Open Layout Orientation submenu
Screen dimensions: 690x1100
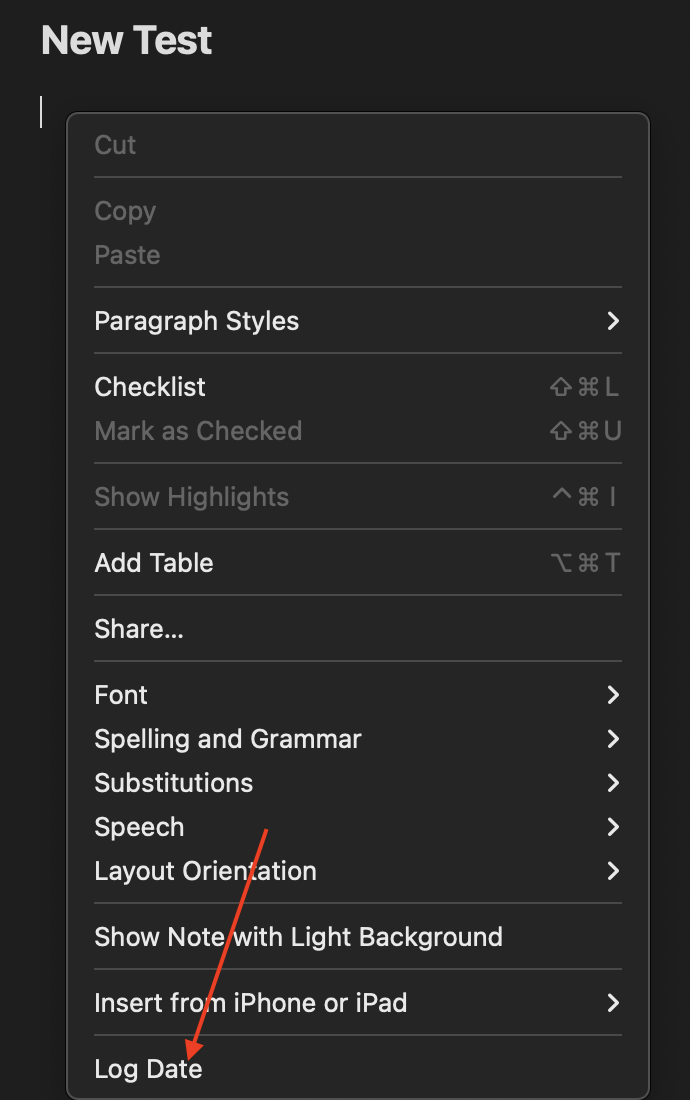tap(205, 871)
